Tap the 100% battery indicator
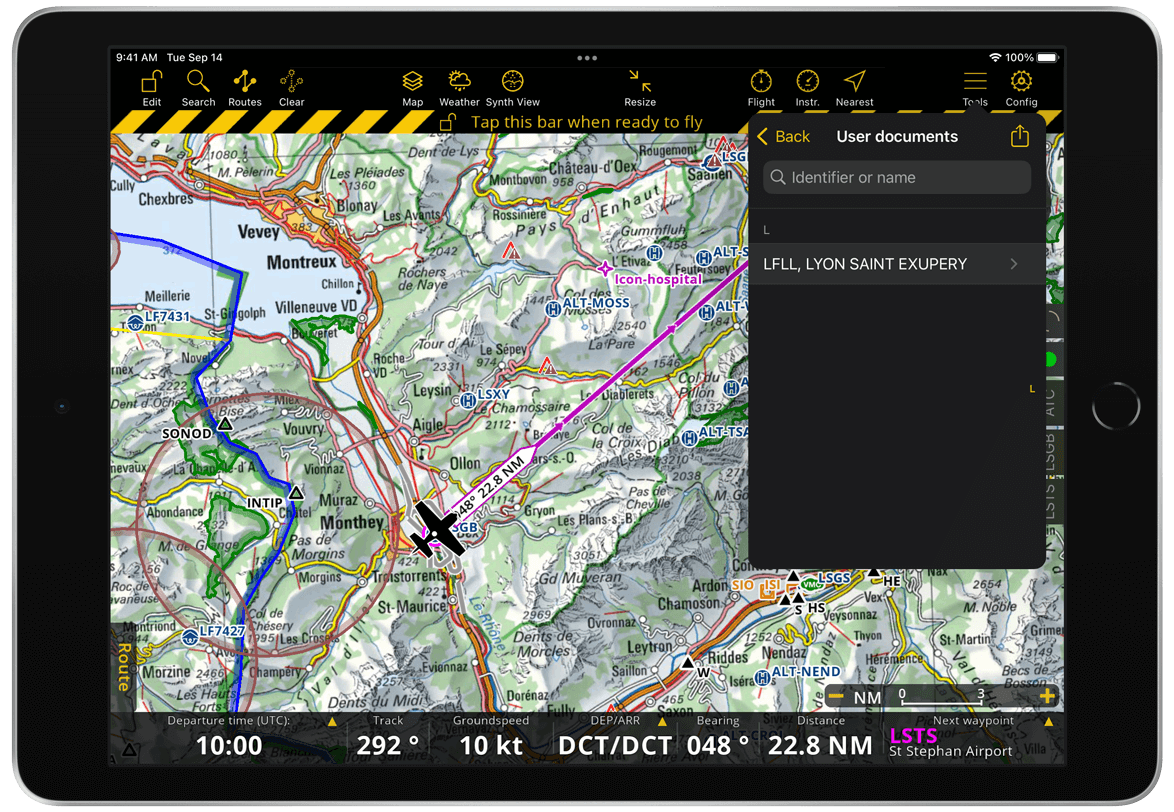This screenshot has width=1174, height=812. 1032,58
